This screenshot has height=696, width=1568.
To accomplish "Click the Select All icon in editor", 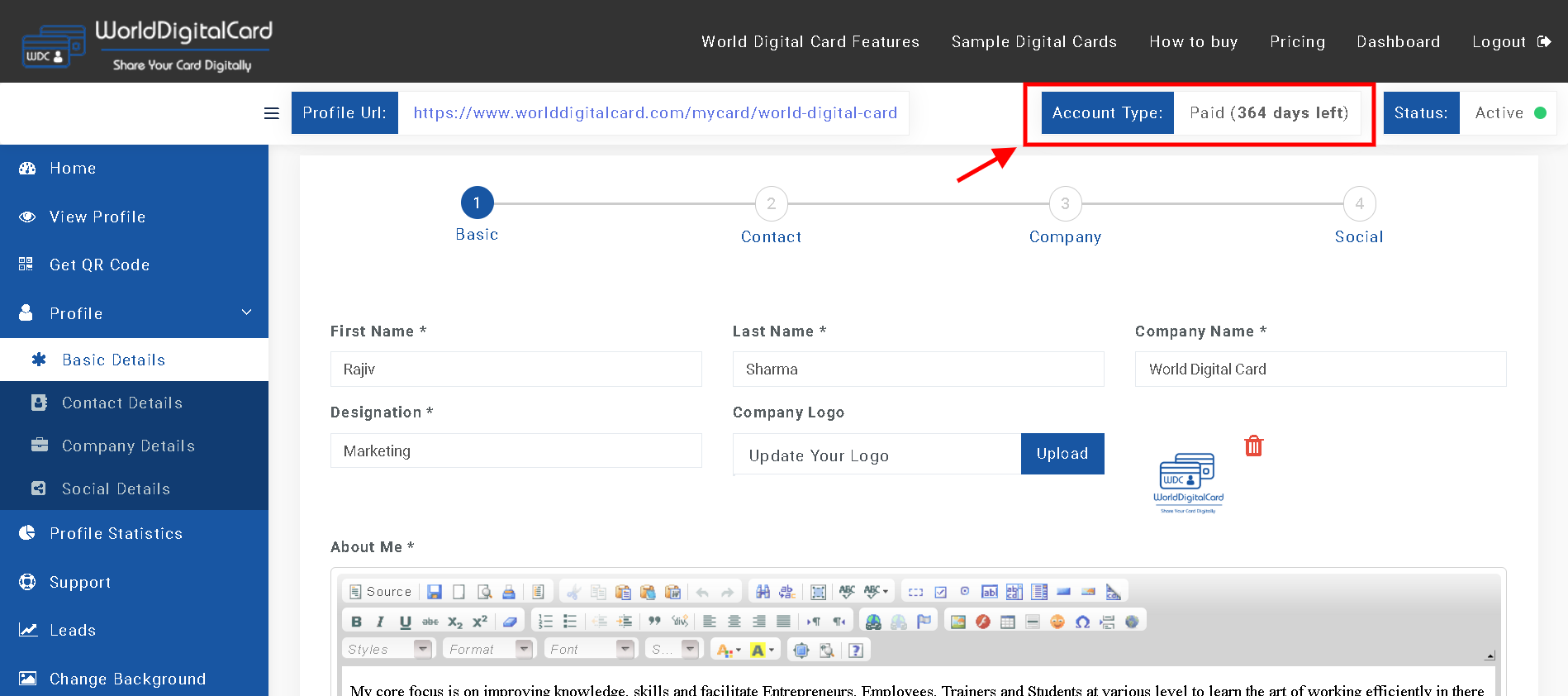I will (818, 592).
